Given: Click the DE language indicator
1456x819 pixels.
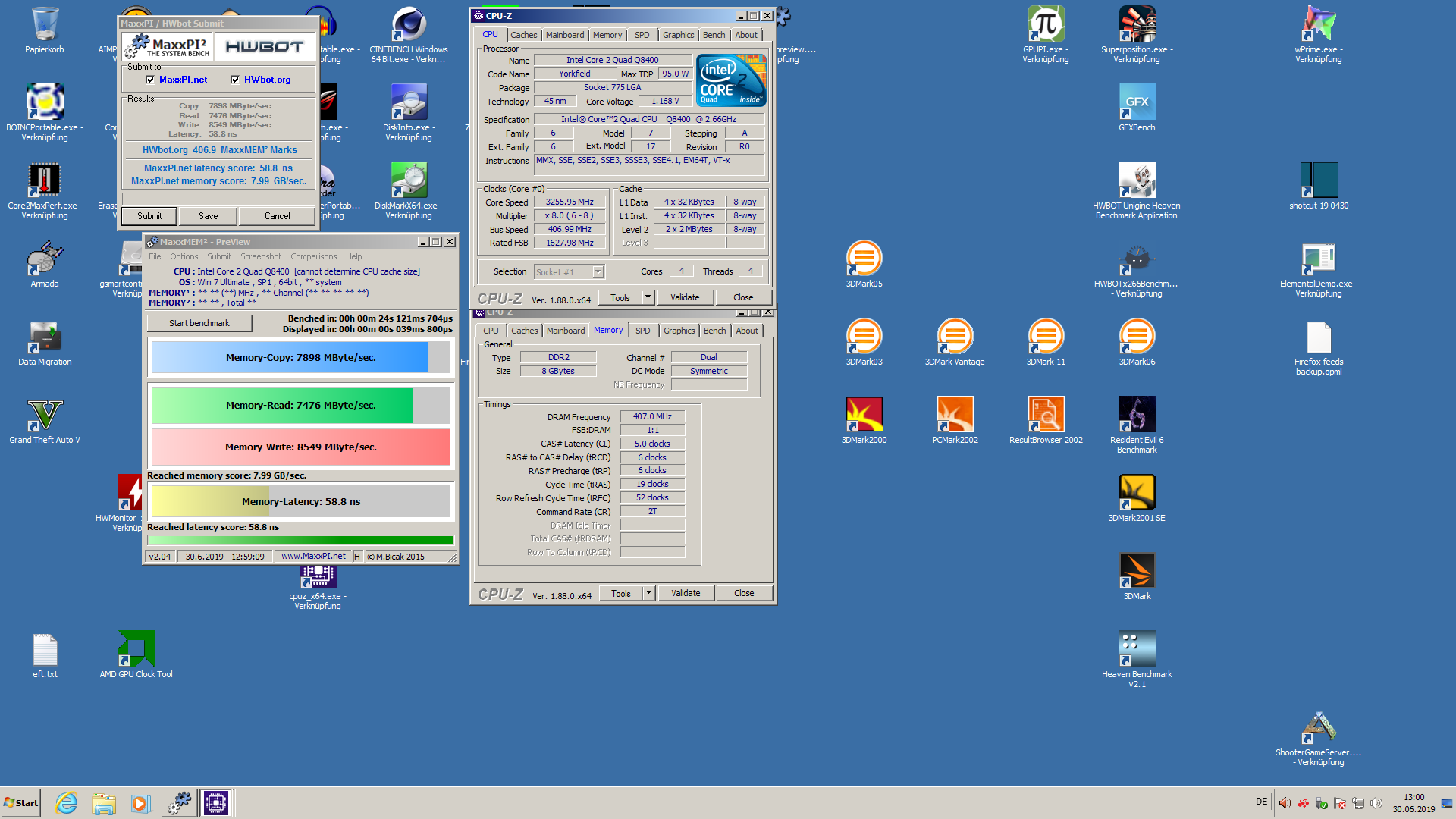Looking at the screenshot, I should (x=1261, y=802).
